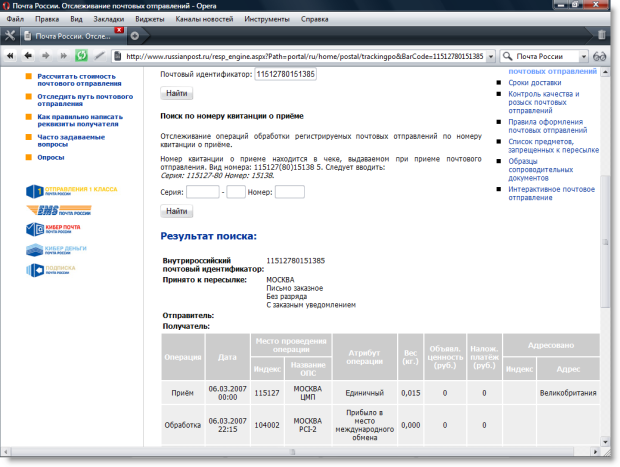
Task: Click Найти button under postal identifier
Action: point(176,93)
